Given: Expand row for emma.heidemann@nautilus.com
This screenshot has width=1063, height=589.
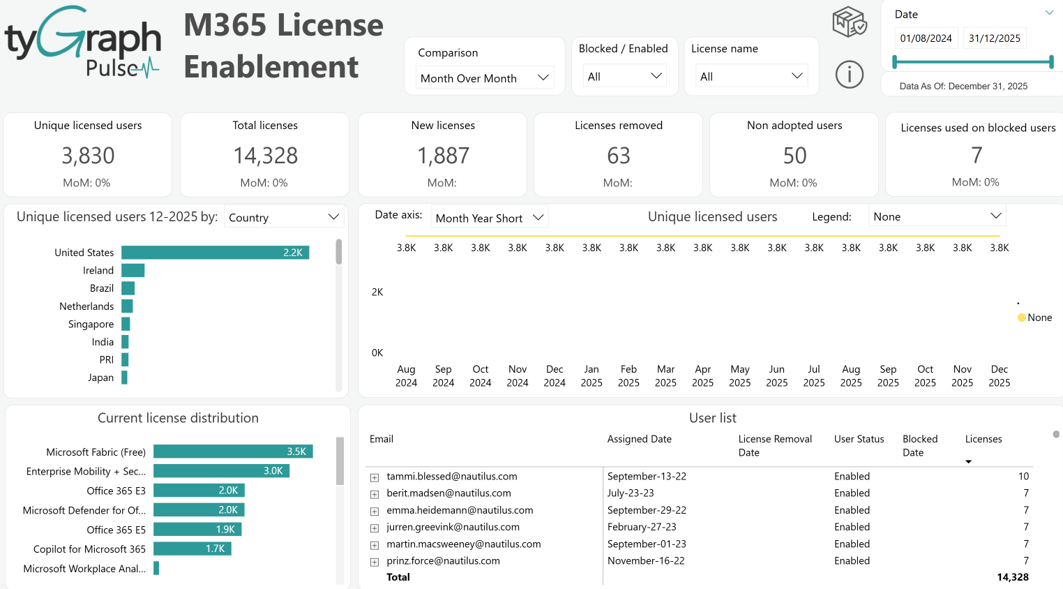Looking at the screenshot, I should tap(374, 511).
